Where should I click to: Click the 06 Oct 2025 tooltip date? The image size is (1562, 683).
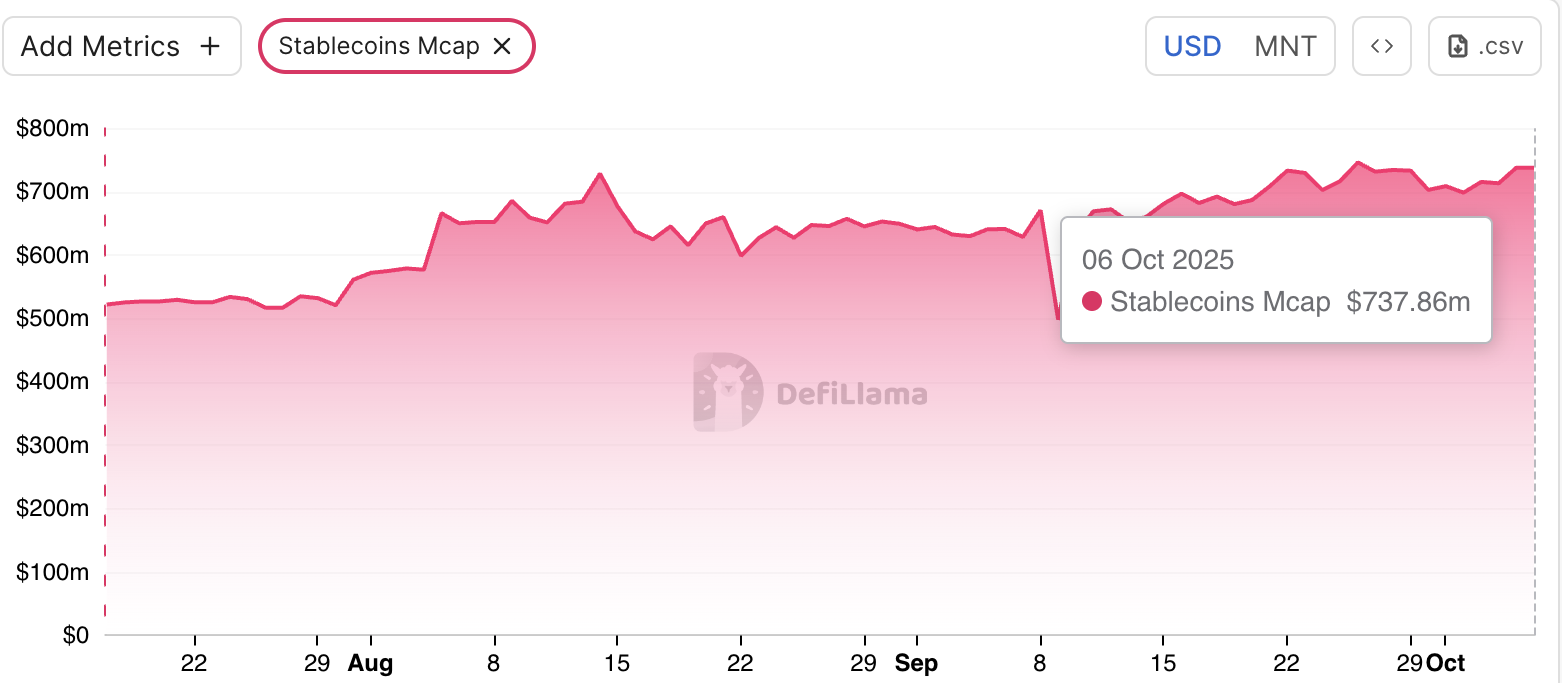click(x=1158, y=260)
